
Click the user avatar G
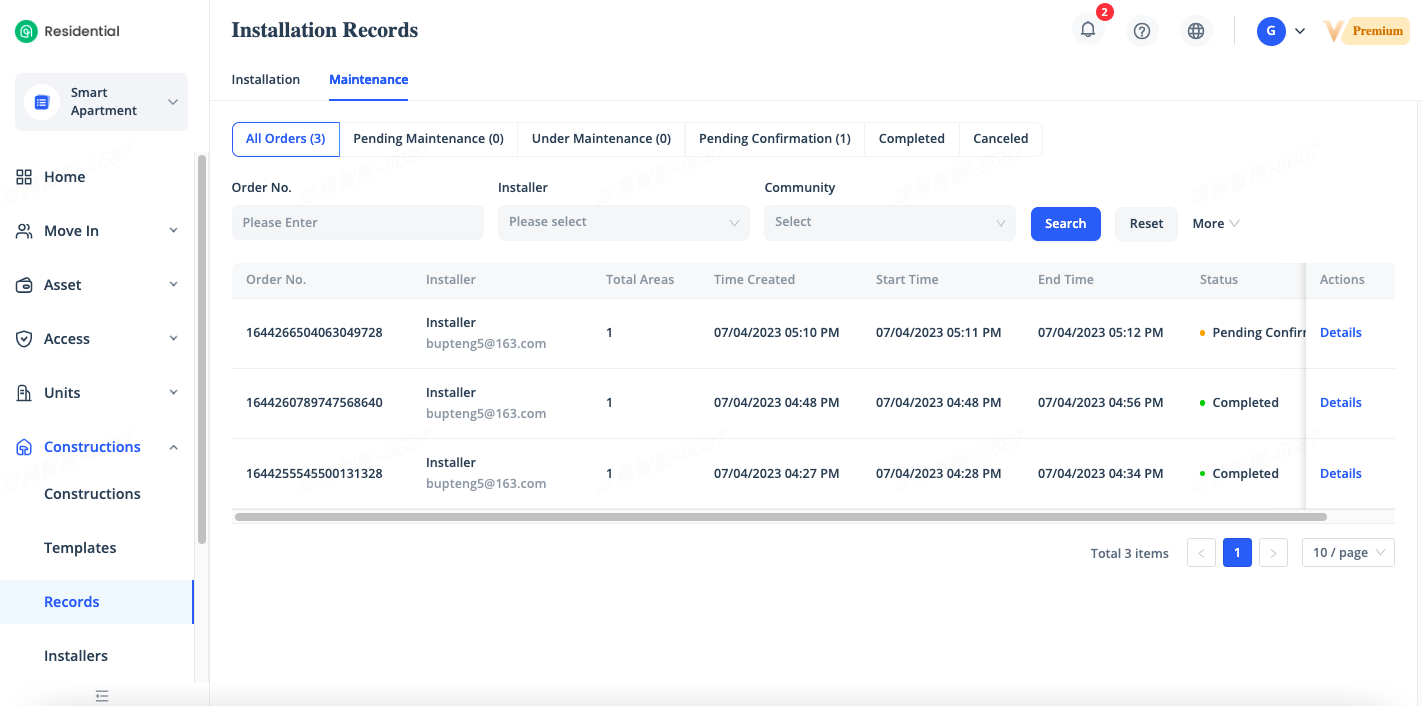1270,31
